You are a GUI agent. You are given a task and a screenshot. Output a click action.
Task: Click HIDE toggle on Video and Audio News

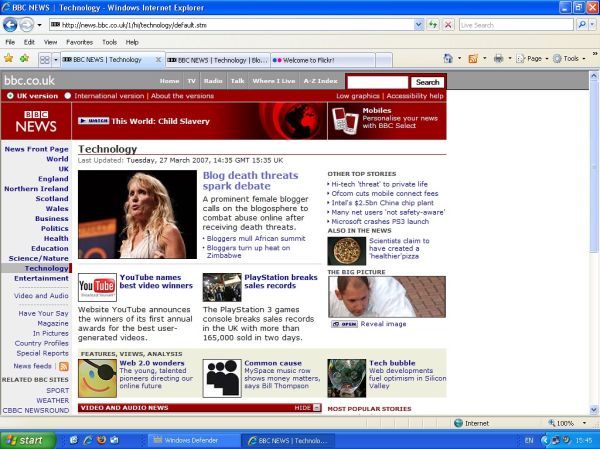[x=308, y=408]
